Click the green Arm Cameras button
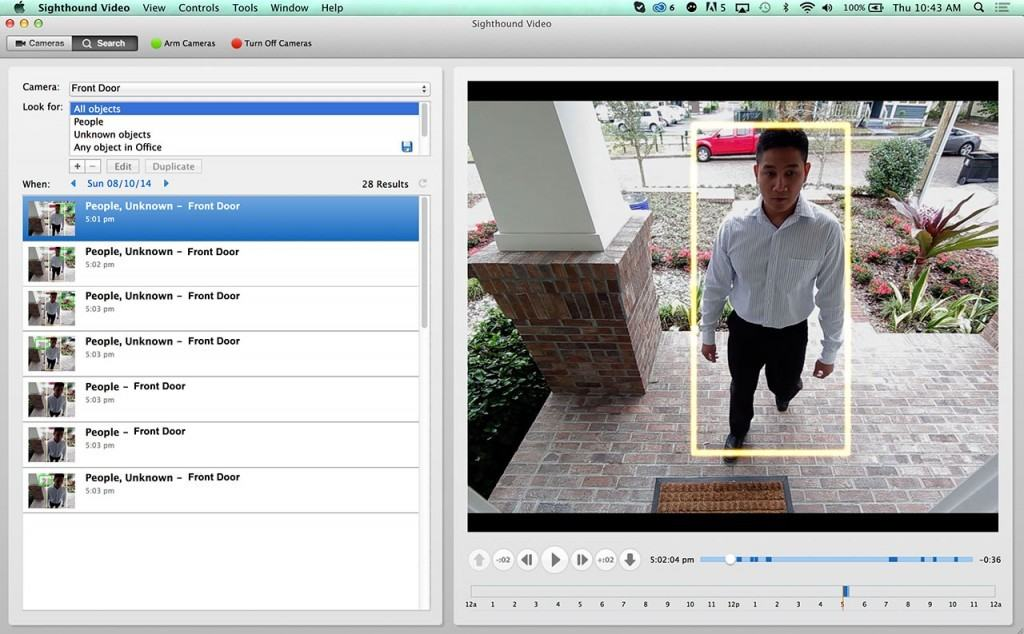The height and width of the screenshot is (634, 1024). 183,43
